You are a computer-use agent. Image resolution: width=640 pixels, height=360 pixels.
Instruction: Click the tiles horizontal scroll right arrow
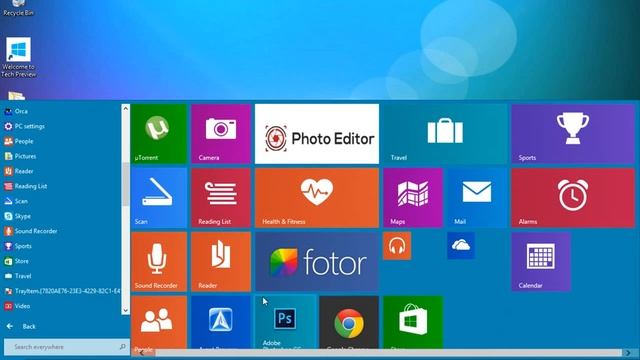[x=628, y=353]
